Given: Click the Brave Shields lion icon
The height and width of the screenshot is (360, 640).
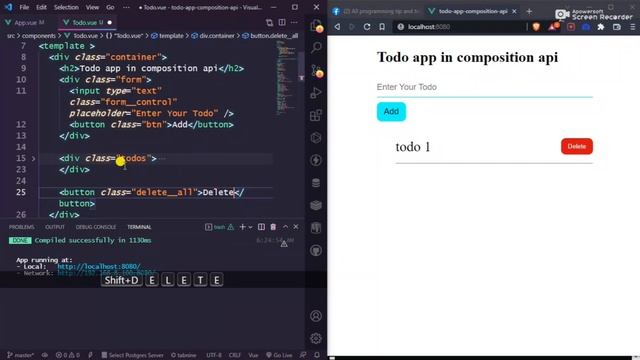Looking at the screenshot, I should [536, 27].
